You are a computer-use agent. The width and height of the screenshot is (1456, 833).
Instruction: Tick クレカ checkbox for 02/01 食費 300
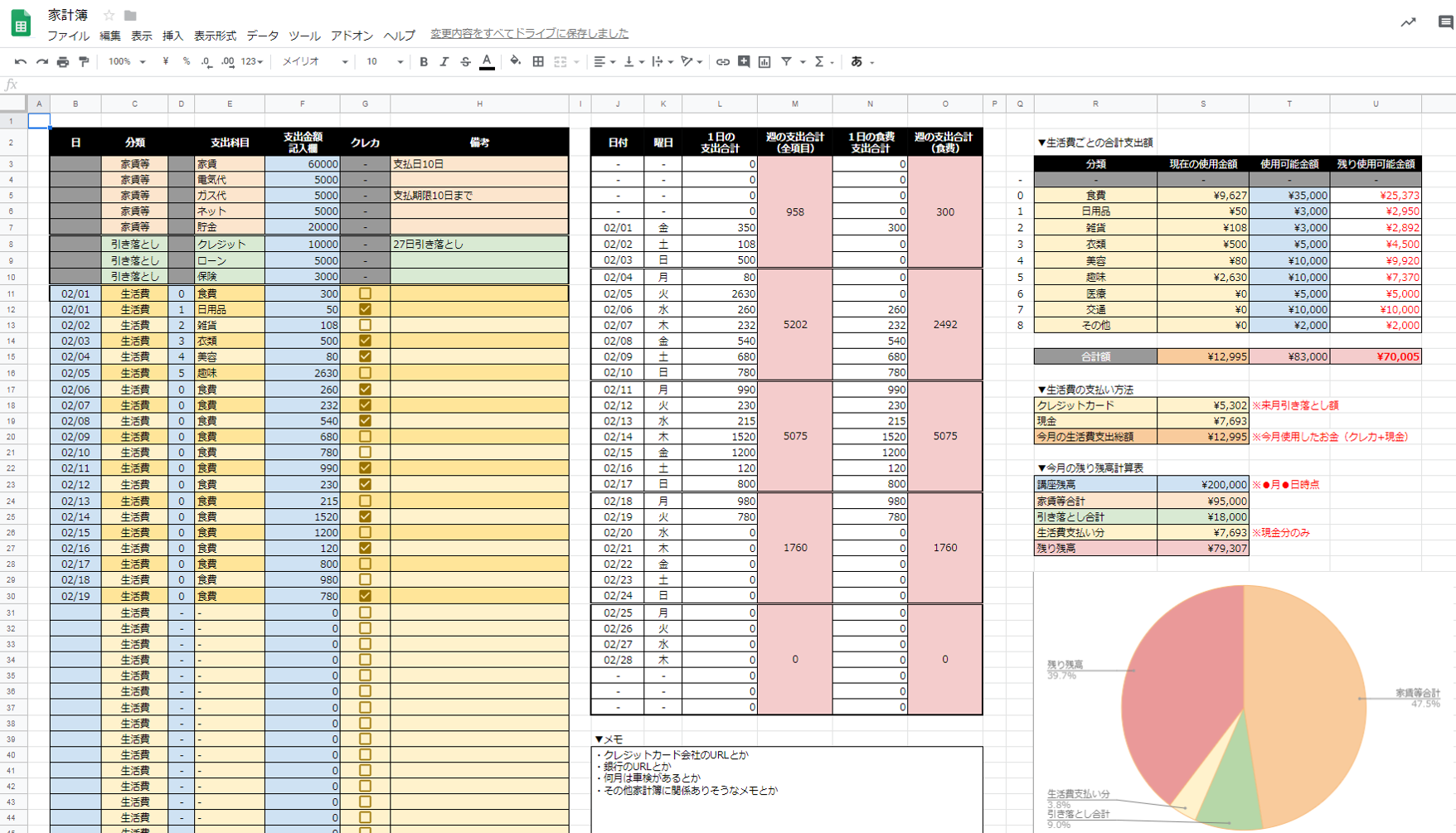[x=365, y=293]
